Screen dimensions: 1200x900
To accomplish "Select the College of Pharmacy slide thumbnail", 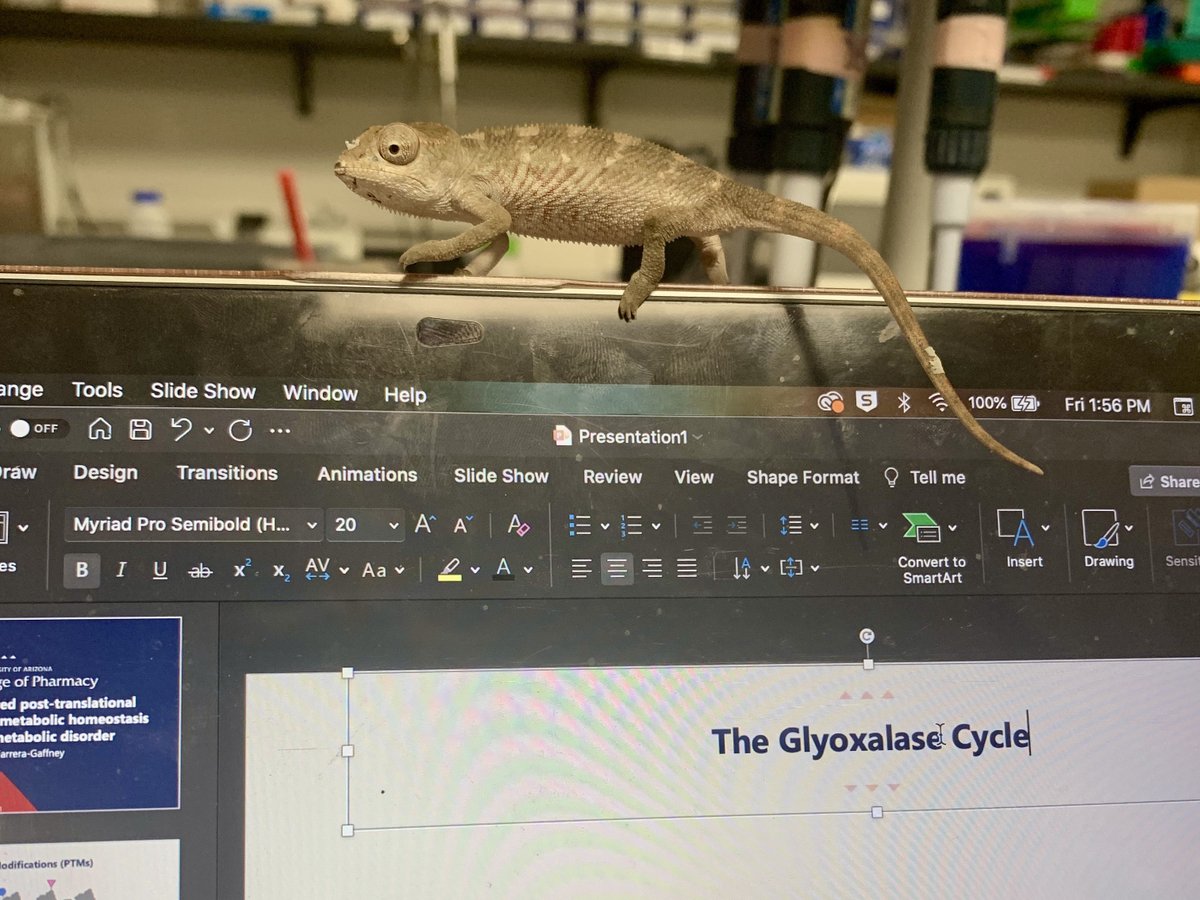I will pyautogui.click(x=90, y=713).
